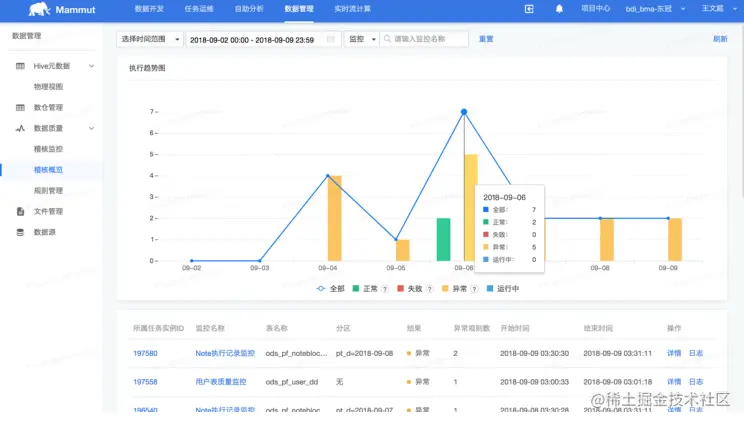Open 规则管理 sidebar item
744x422 pixels.
[x=48, y=191]
